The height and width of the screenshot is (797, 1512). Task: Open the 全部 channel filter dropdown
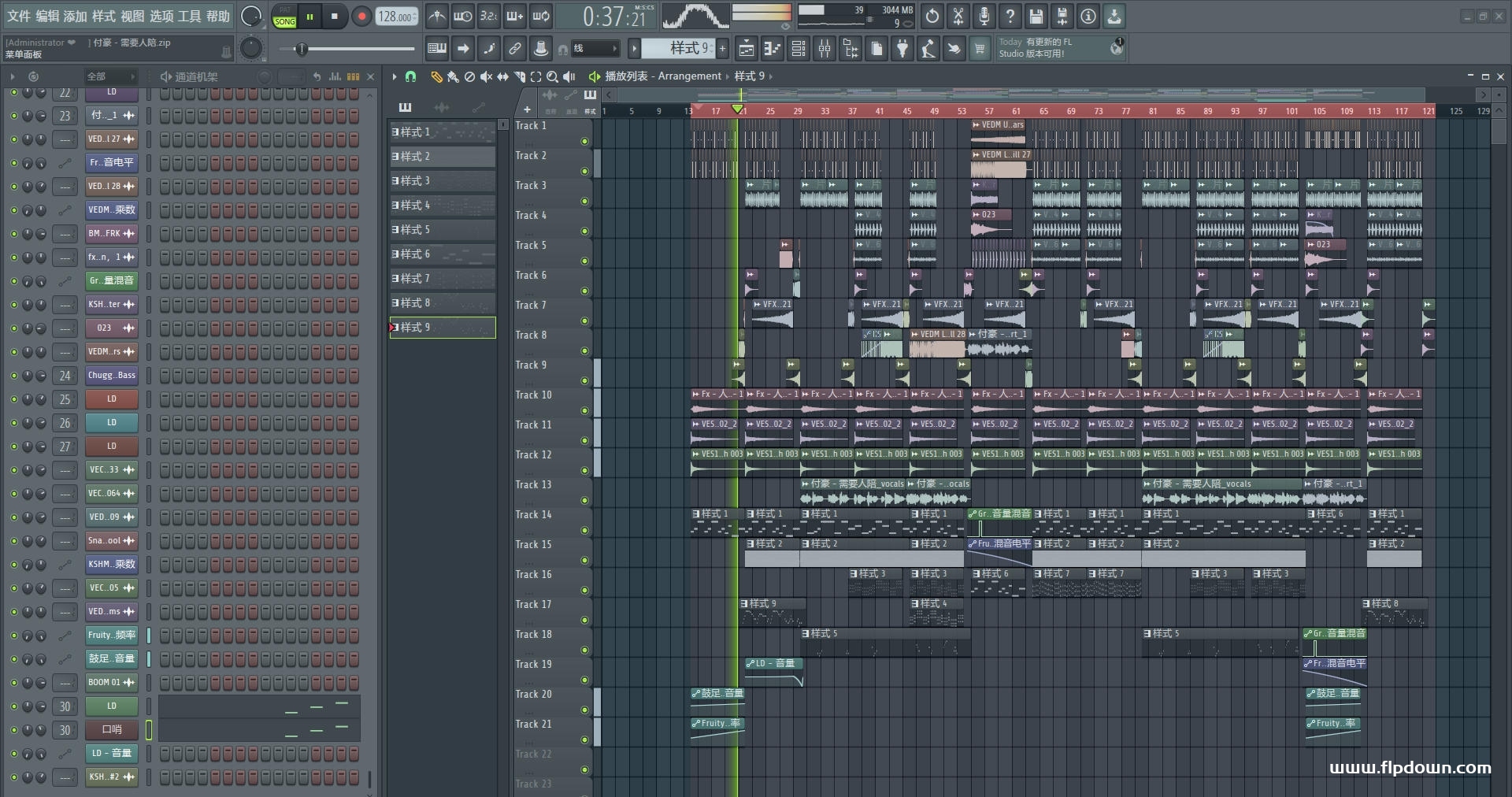tap(110, 76)
